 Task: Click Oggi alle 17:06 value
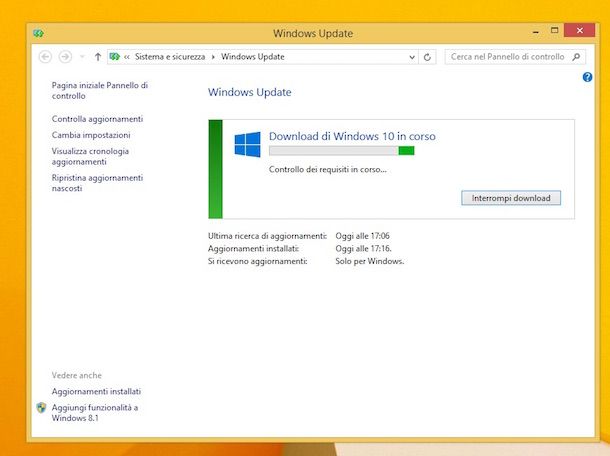363,236
